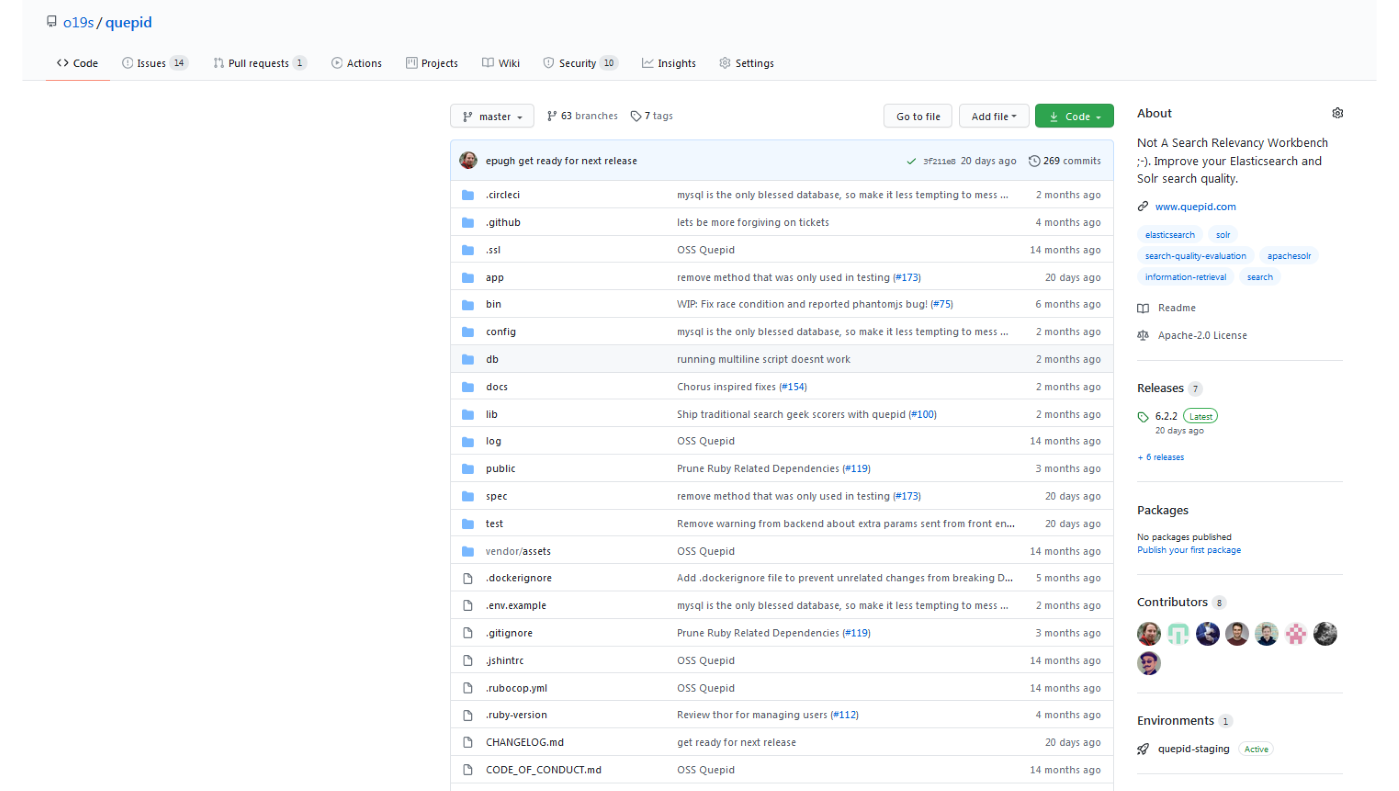Click the folder icon for app
This screenshot has height=791, width=1399.
[467, 277]
